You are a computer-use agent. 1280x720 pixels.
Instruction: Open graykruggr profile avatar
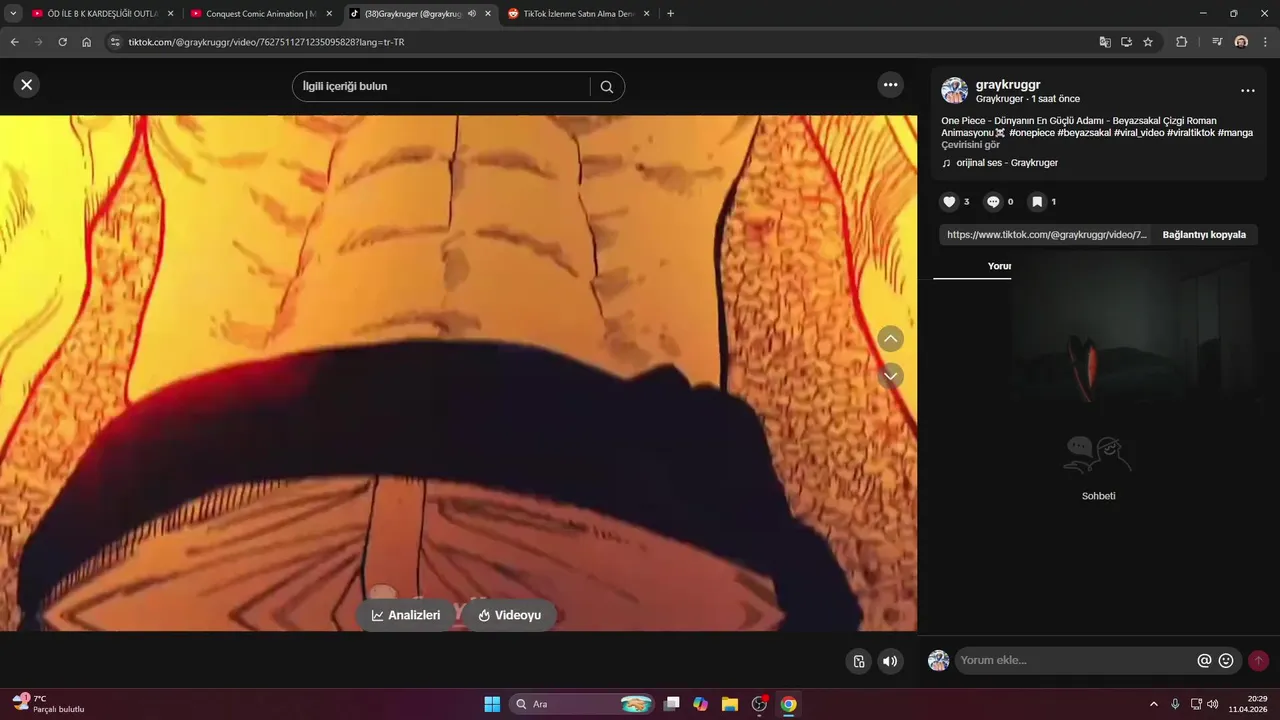(954, 91)
